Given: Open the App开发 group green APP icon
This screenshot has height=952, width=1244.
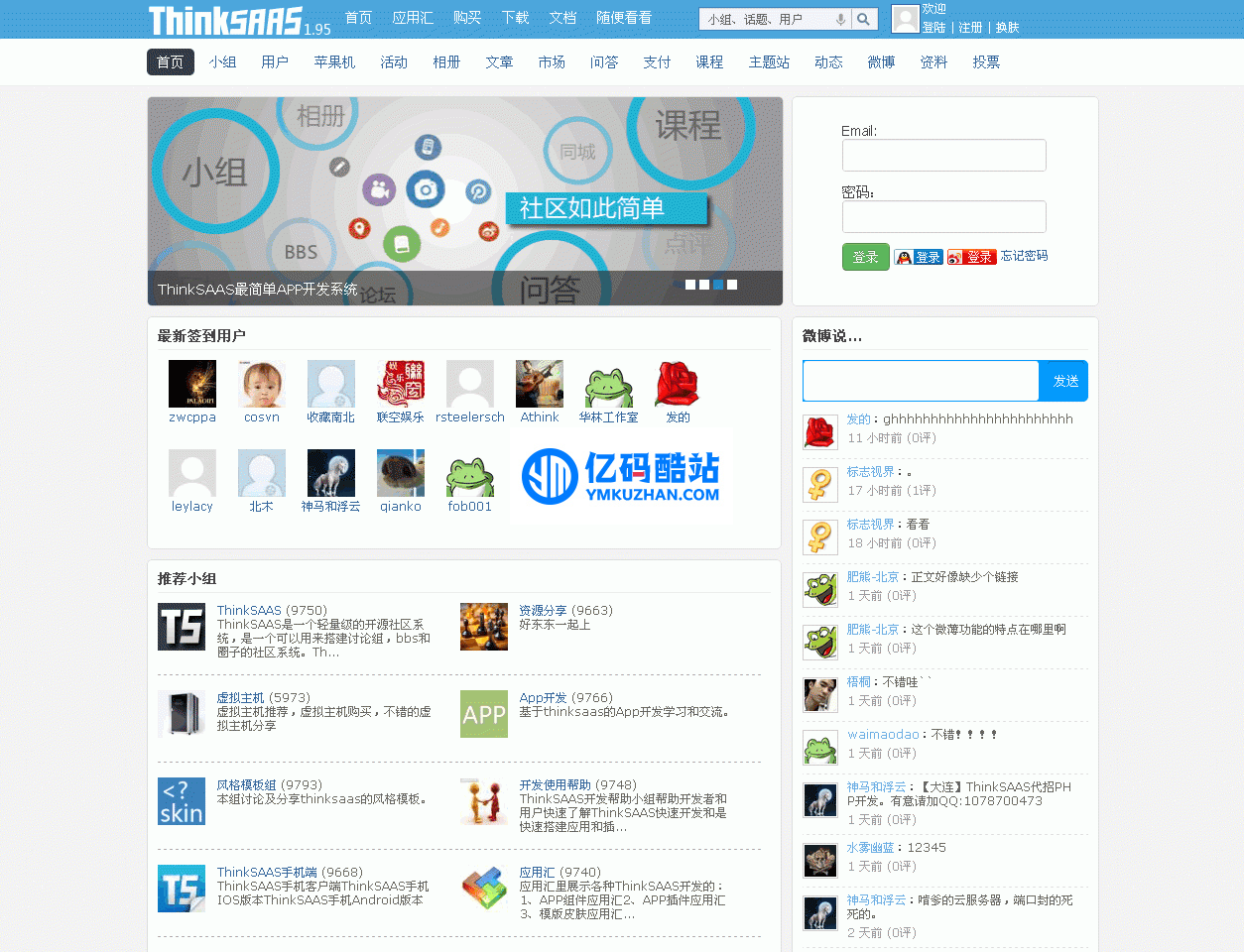Looking at the screenshot, I should click(484, 714).
